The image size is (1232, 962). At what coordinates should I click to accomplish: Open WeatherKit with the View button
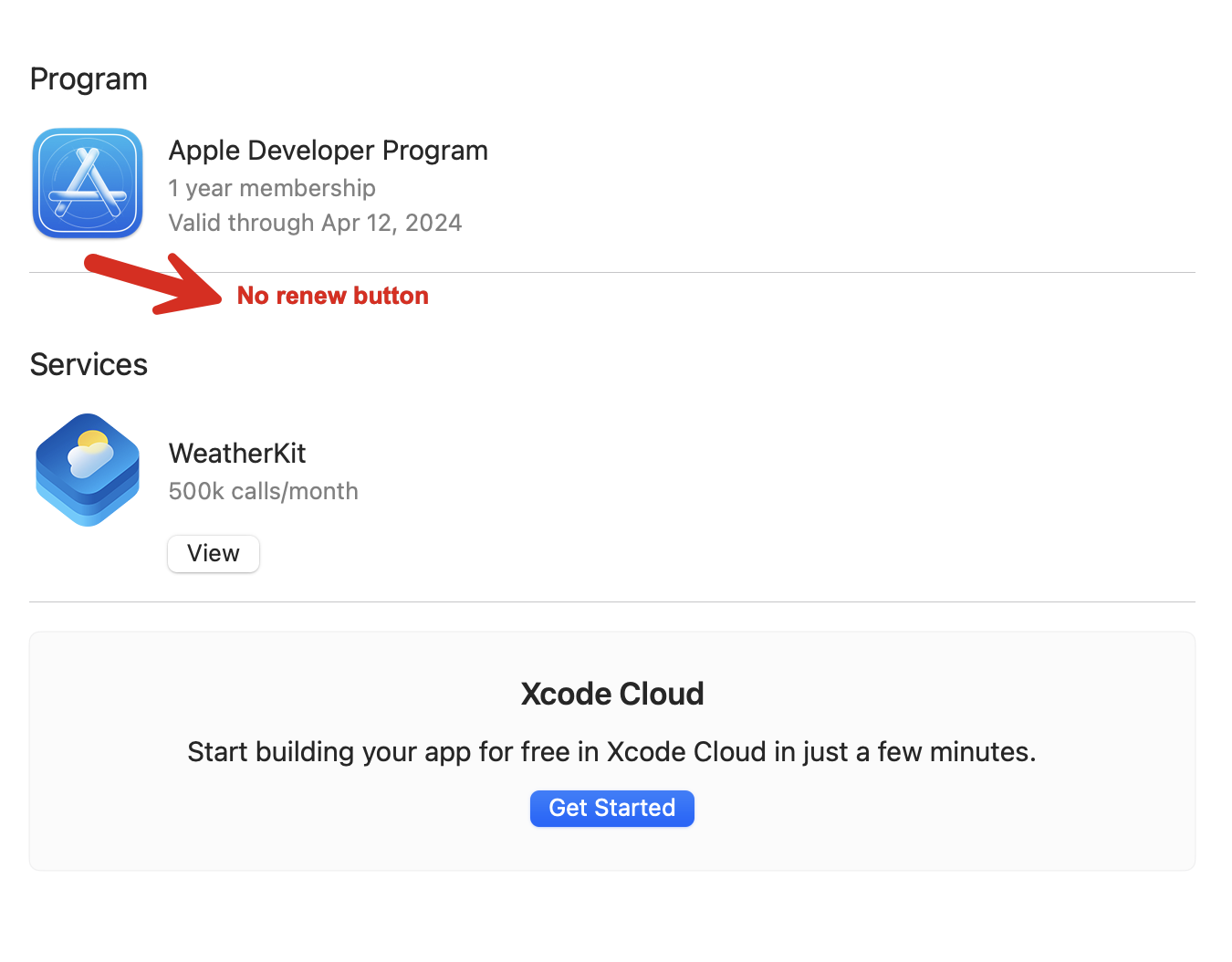pos(213,553)
